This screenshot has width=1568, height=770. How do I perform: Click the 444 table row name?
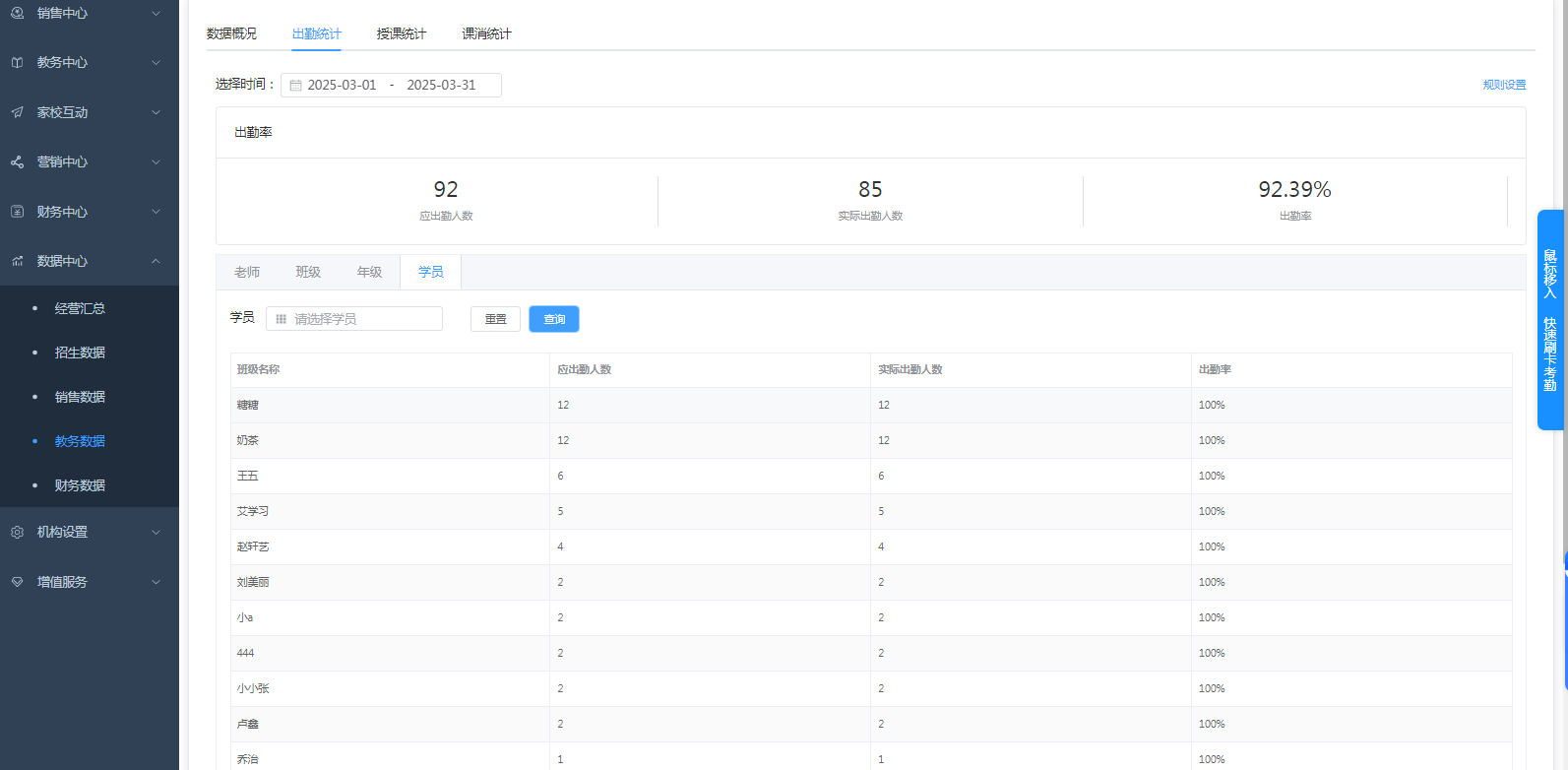coord(245,653)
